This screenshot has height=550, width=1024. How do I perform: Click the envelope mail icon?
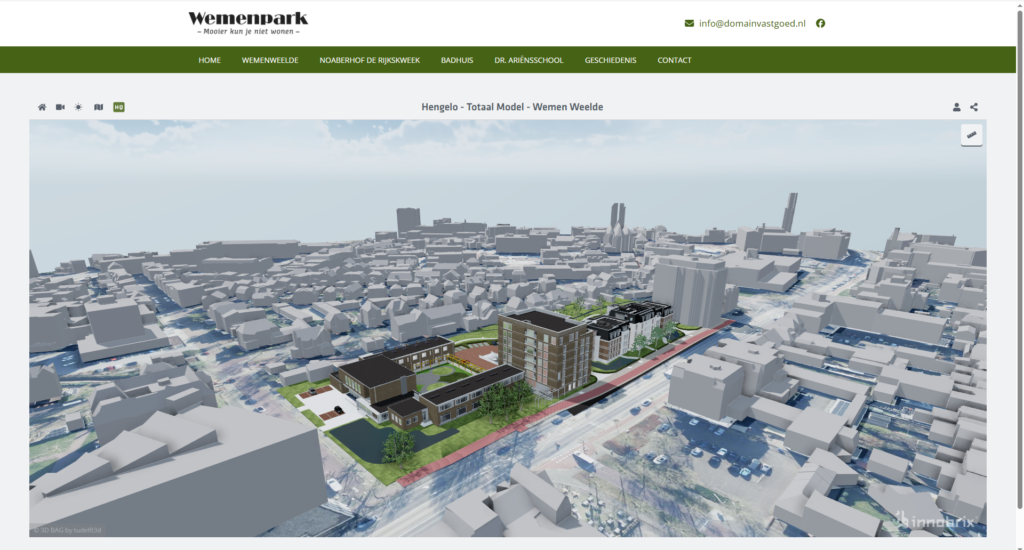pyautogui.click(x=689, y=23)
